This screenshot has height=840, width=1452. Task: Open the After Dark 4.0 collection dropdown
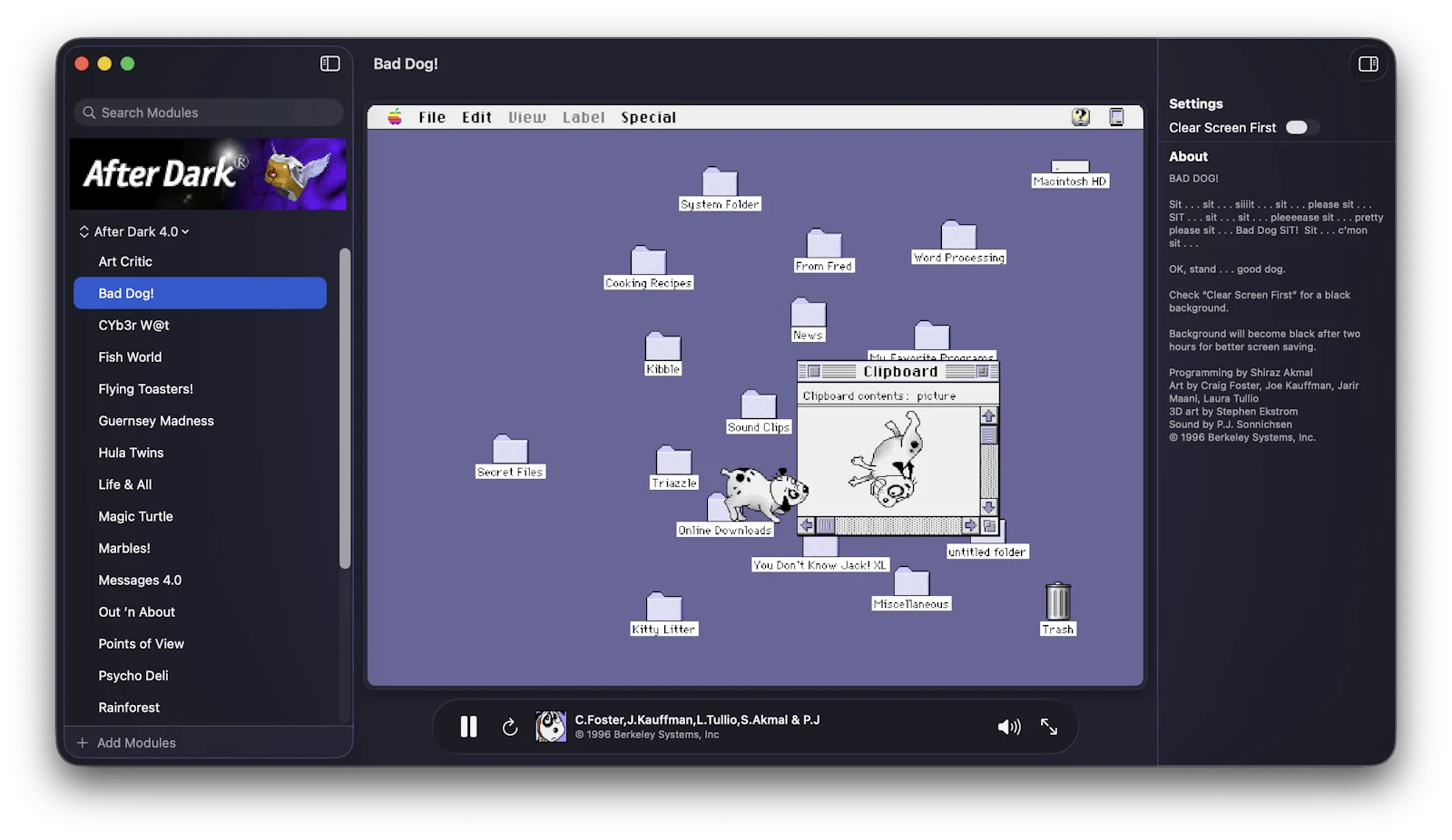(x=134, y=231)
